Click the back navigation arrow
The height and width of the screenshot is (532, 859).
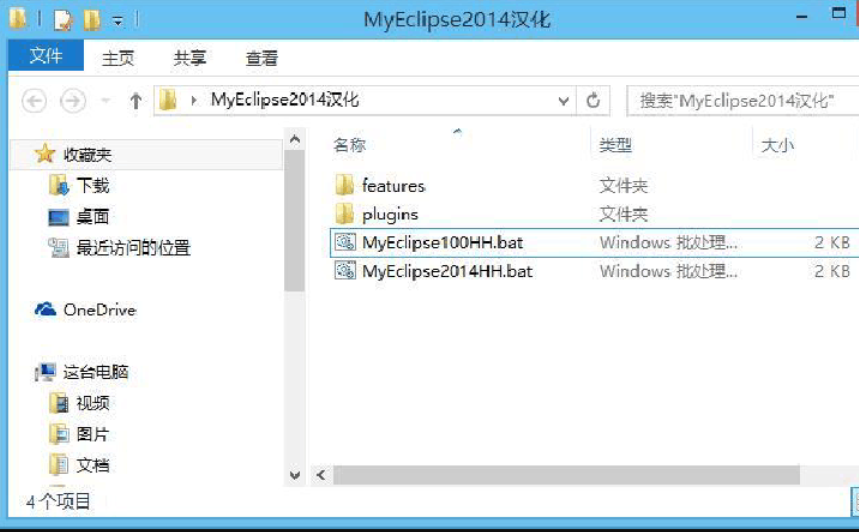(x=34, y=101)
